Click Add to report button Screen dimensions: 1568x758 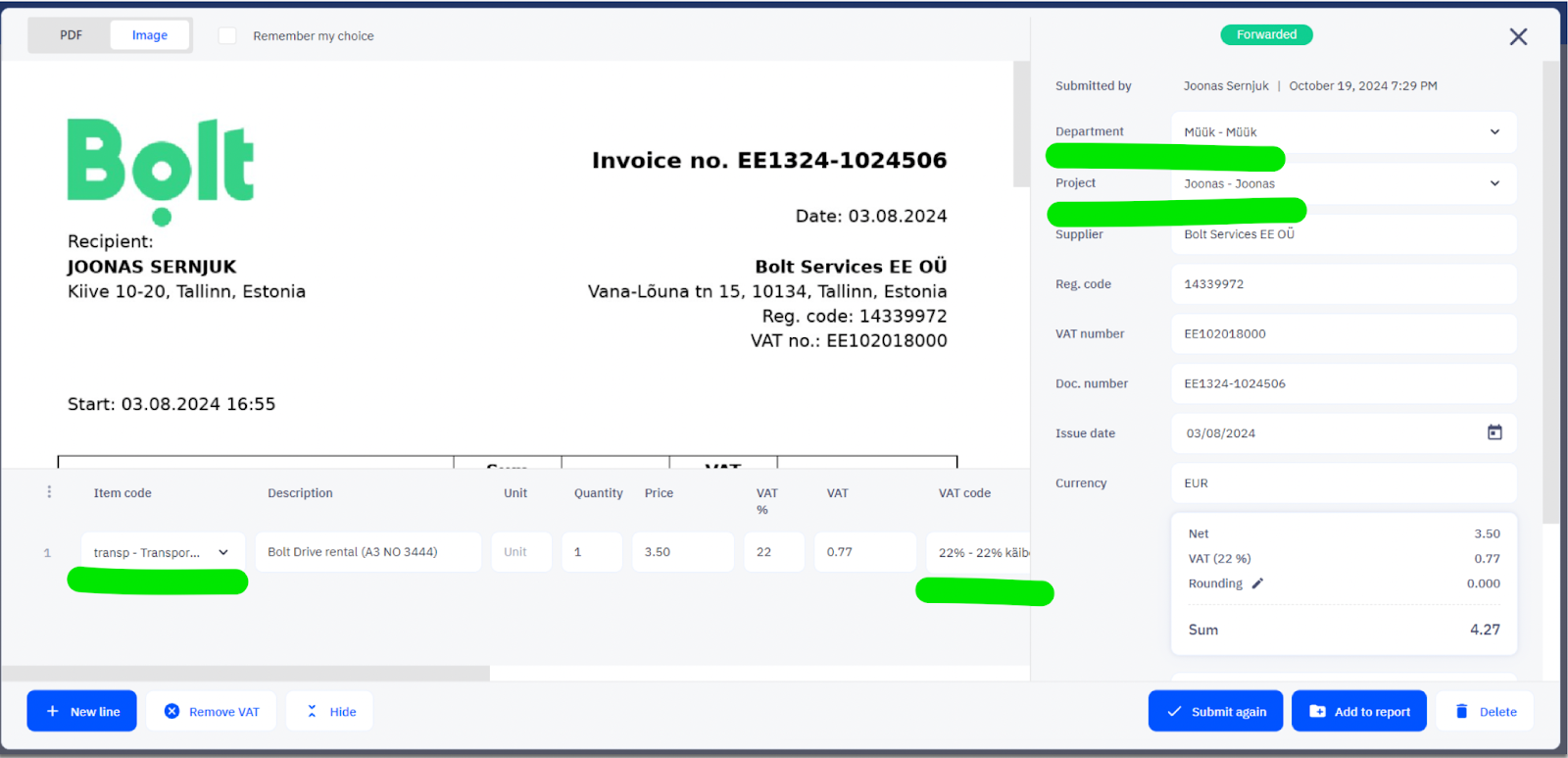coord(1359,712)
